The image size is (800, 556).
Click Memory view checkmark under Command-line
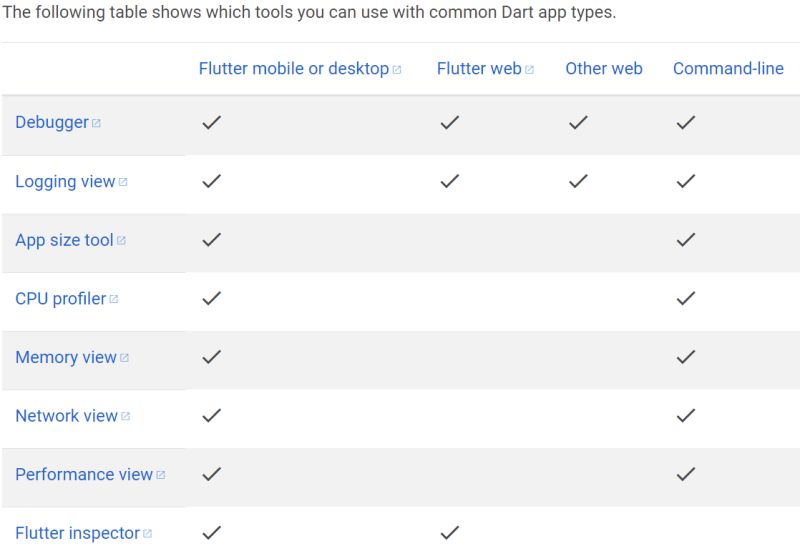pos(686,357)
